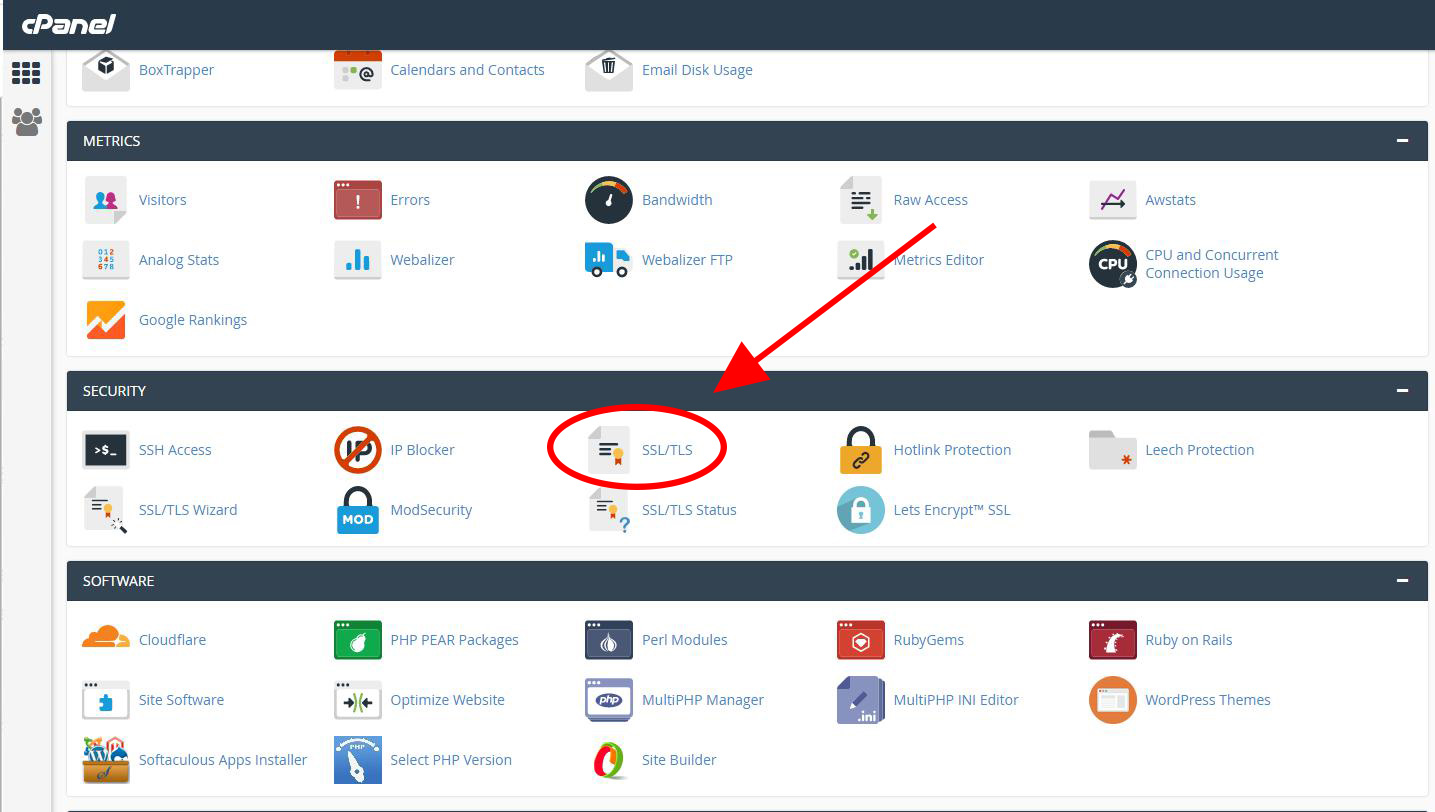The width and height of the screenshot is (1435, 812).
Task: Open the SSL/TLS Wizard icon
Action: (106, 510)
